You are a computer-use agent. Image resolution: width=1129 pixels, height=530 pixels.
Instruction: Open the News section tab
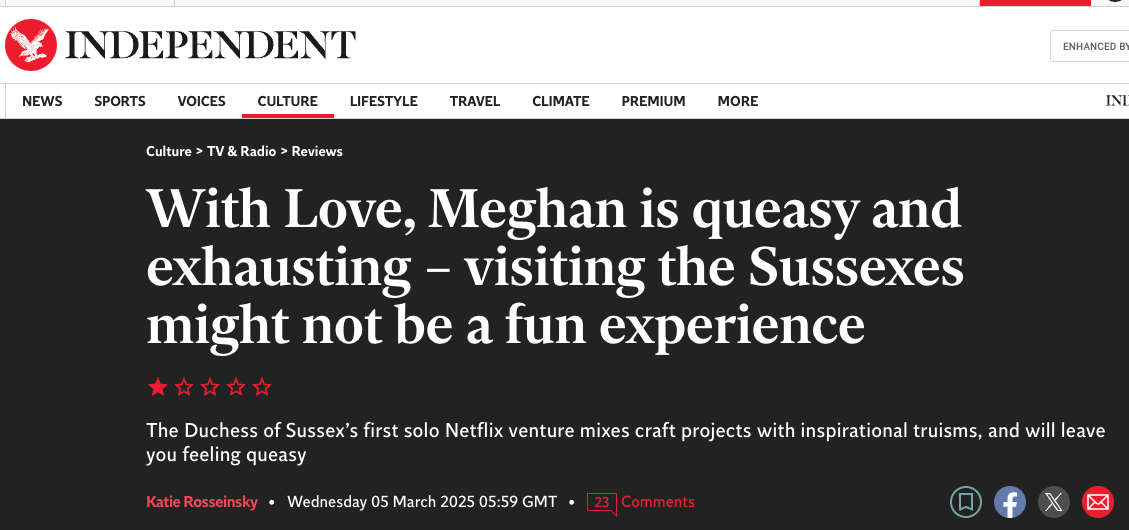[42, 101]
